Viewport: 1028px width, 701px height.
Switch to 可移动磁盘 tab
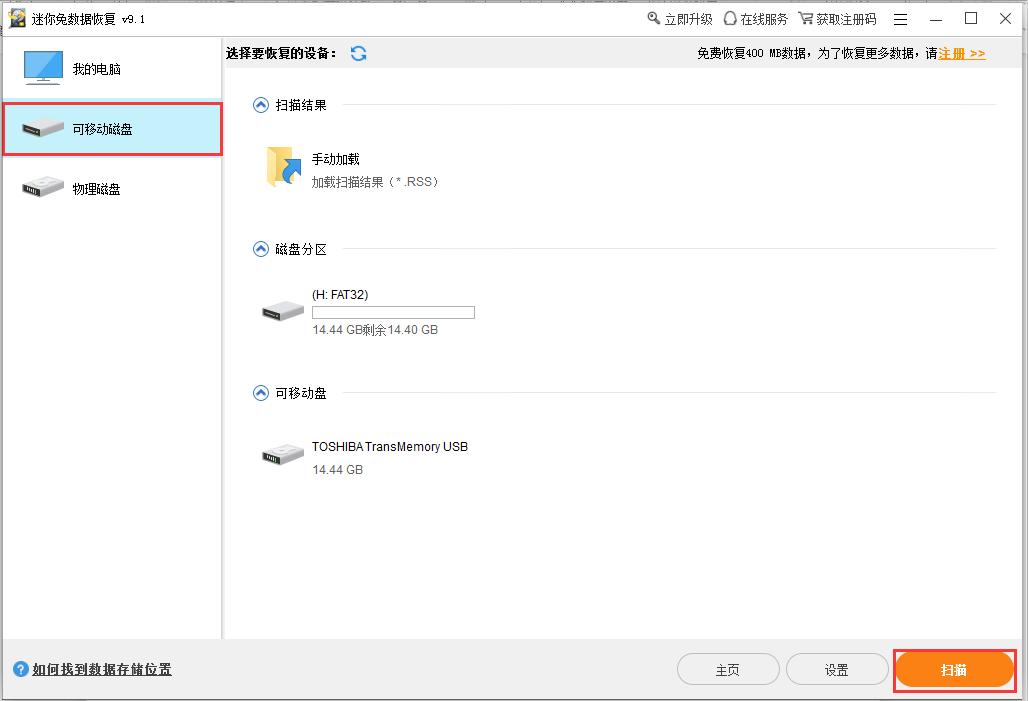[x=112, y=129]
